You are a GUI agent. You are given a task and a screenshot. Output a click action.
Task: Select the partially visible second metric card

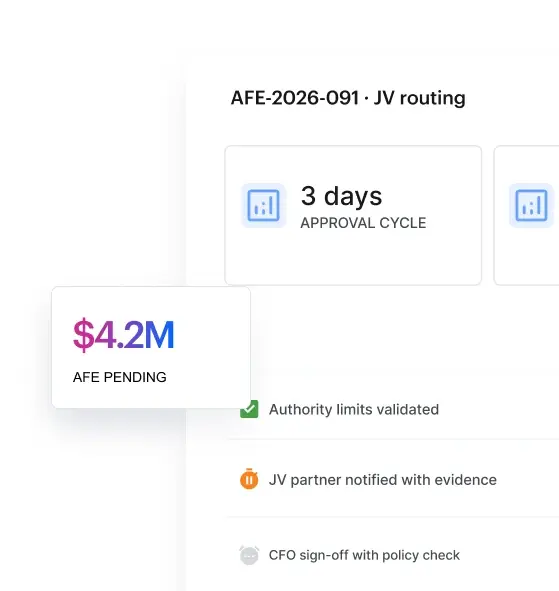(x=527, y=215)
